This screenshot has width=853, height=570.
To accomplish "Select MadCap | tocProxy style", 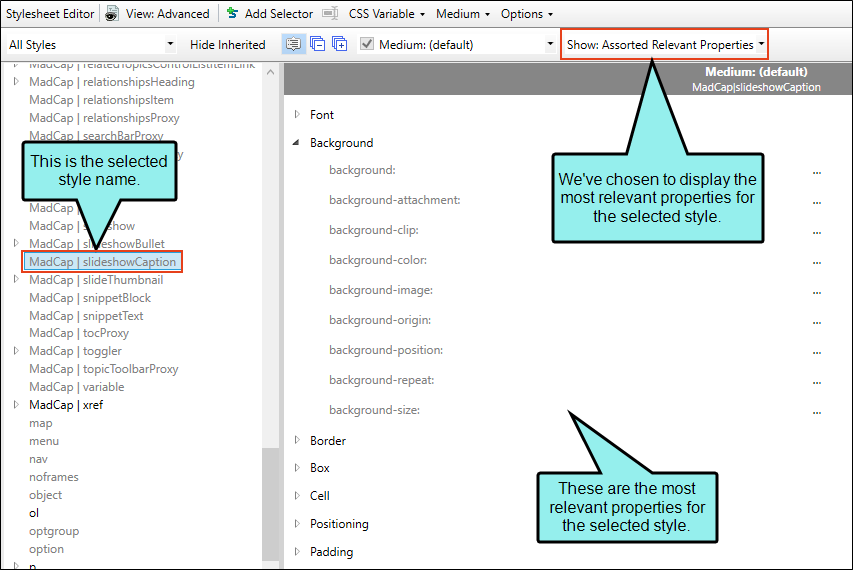I will pyautogui.click(x=79, y=333).
